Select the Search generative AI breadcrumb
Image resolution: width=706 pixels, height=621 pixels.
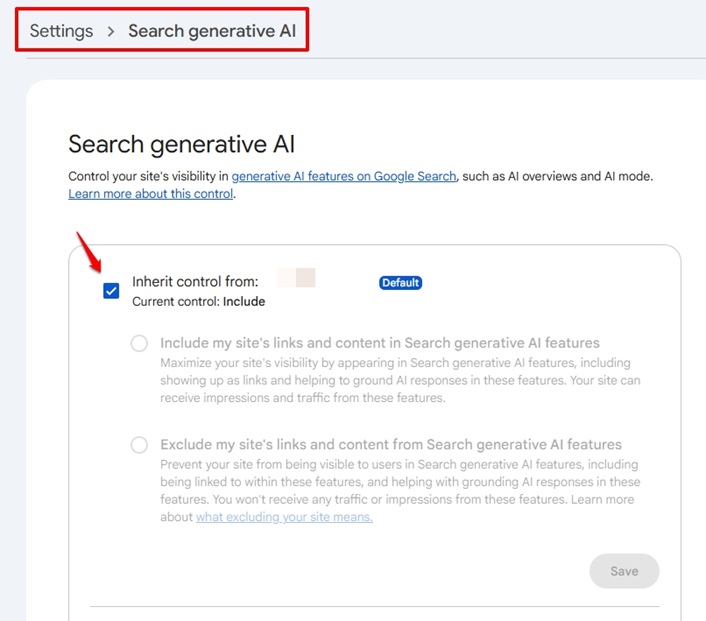(212, 31)
